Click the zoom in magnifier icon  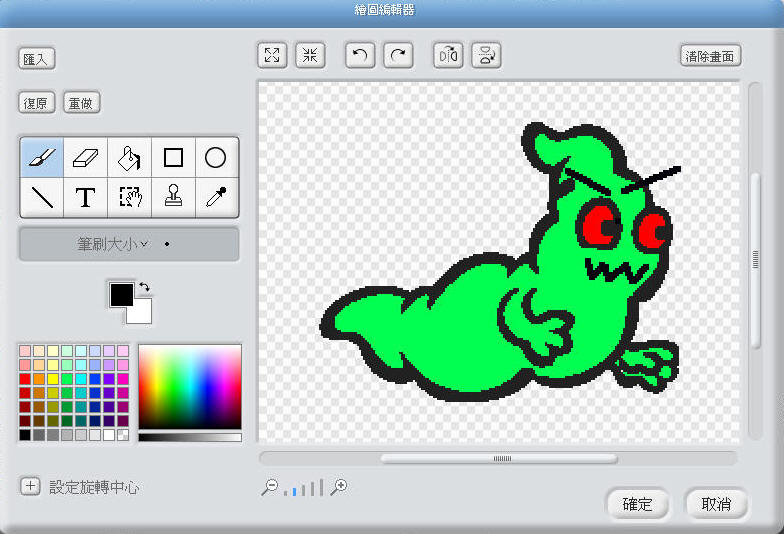(x=339, y=487)
